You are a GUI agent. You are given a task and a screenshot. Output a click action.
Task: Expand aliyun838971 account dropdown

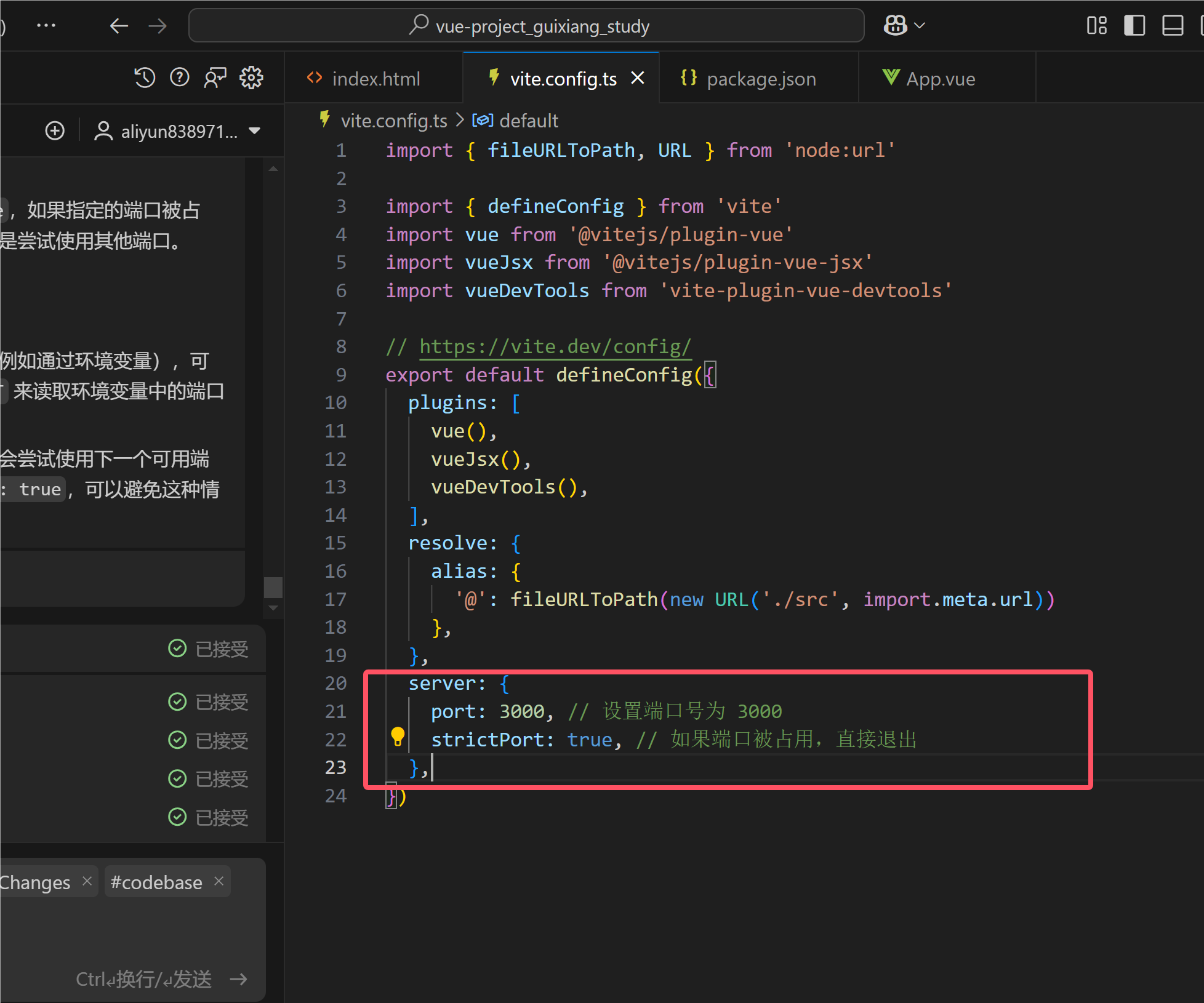coord(254,131)
